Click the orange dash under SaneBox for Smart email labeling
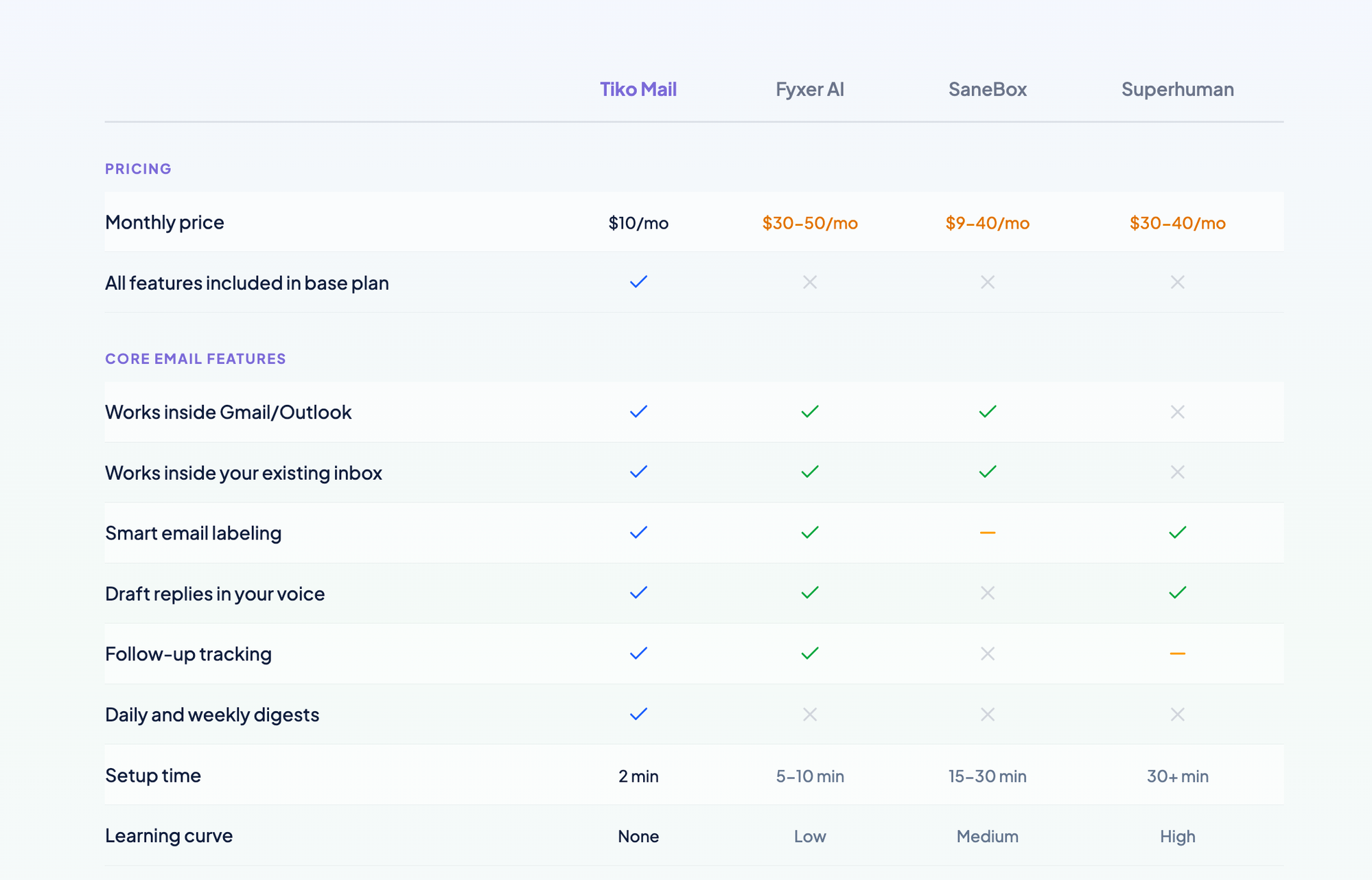The height and width of the screenshot is (880, 1372). [x=987, y=533]
